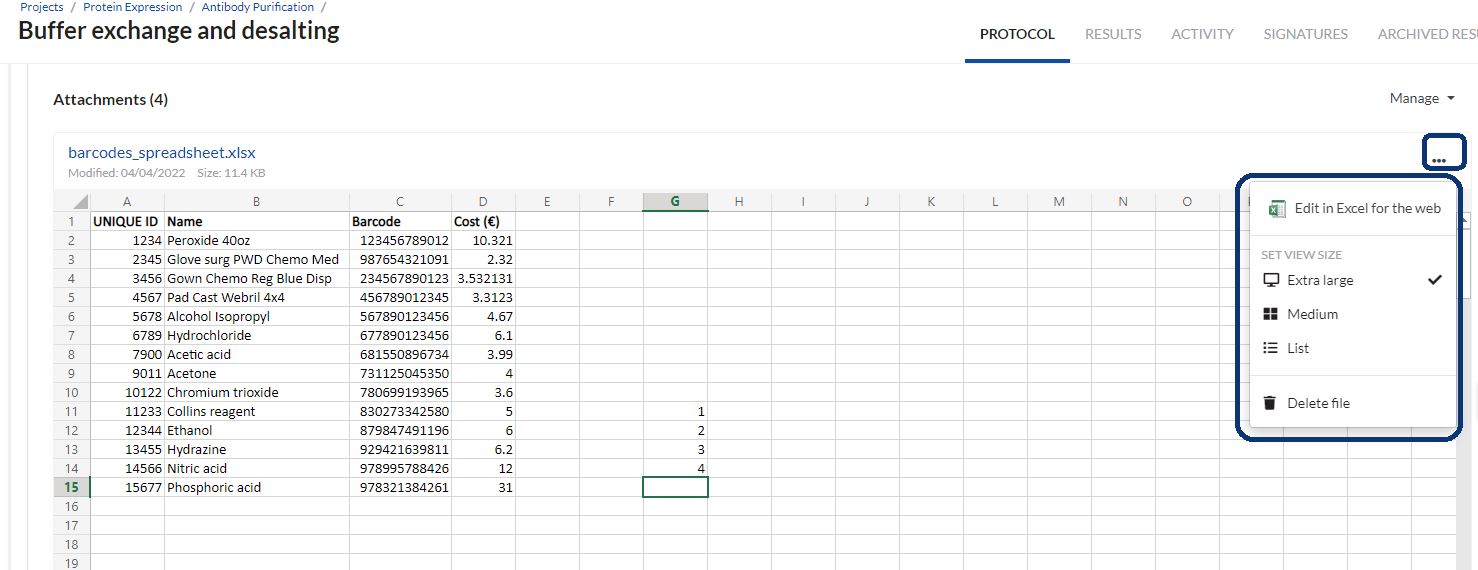
Task: Open the Activity tab
Action: [x=1202, y=34]
